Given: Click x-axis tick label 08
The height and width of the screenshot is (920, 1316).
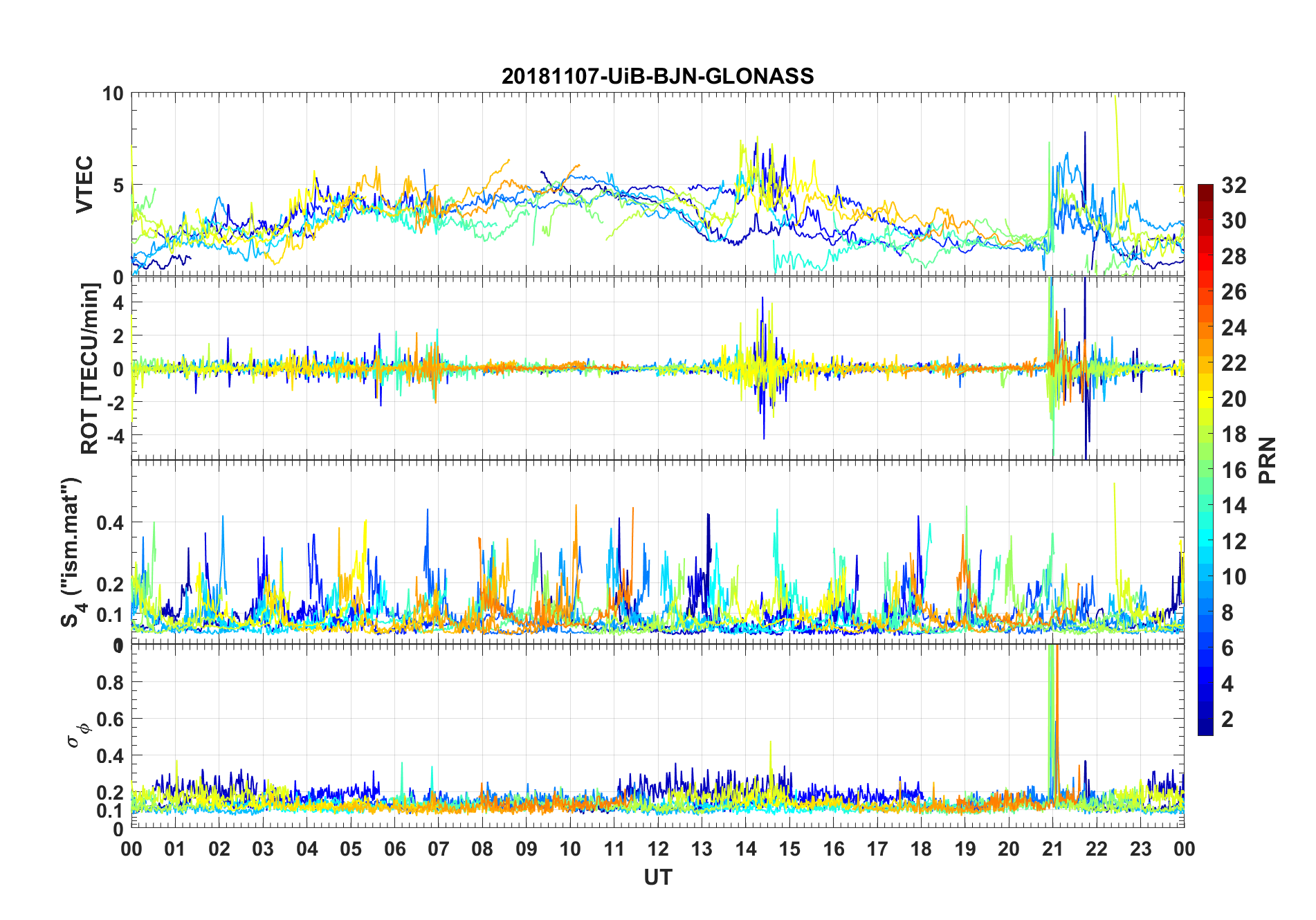Looking at the screenshot, I should pos(482,849).
